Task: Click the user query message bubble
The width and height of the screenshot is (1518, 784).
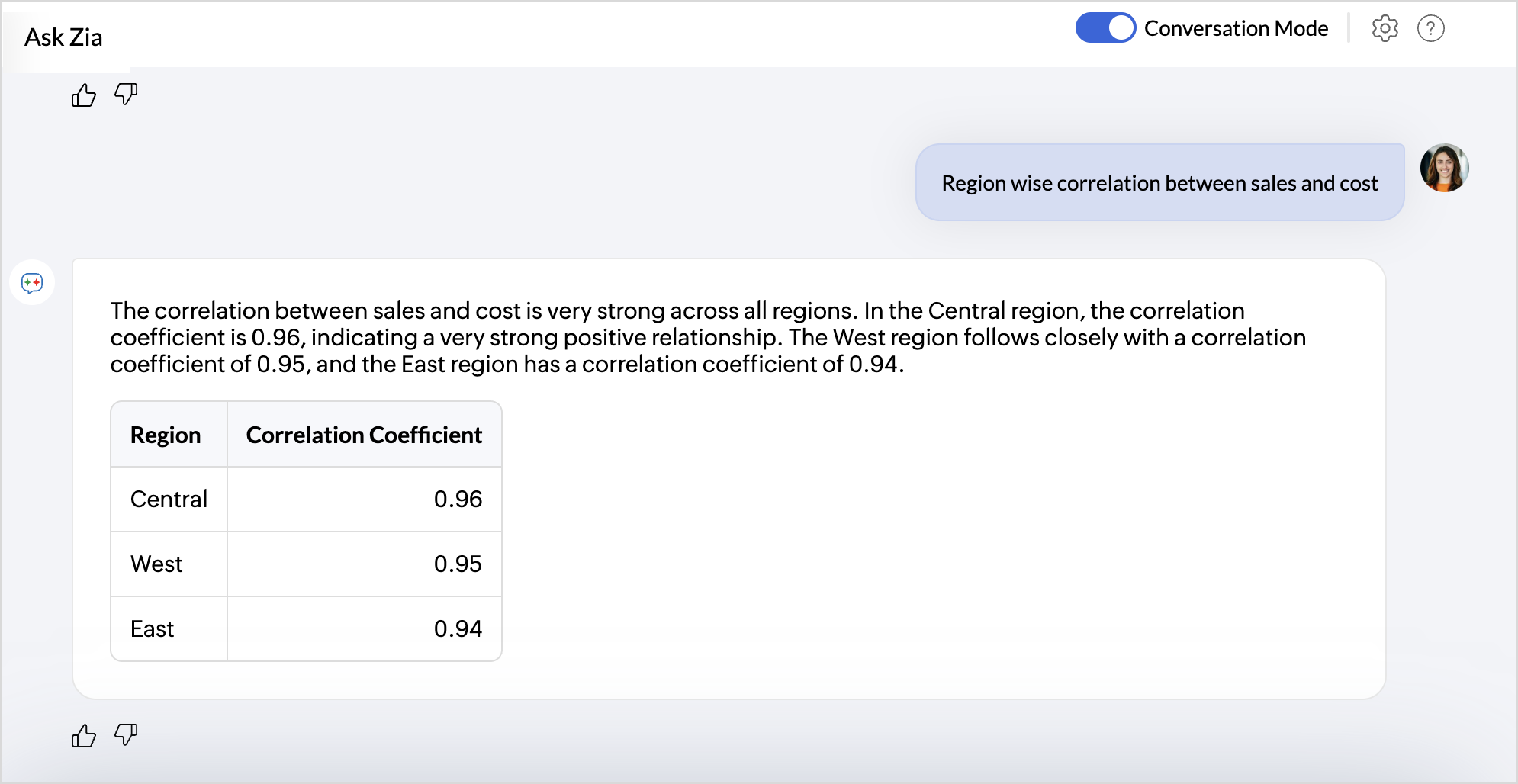Action: pyautogui.click(x=1159, y=183)
